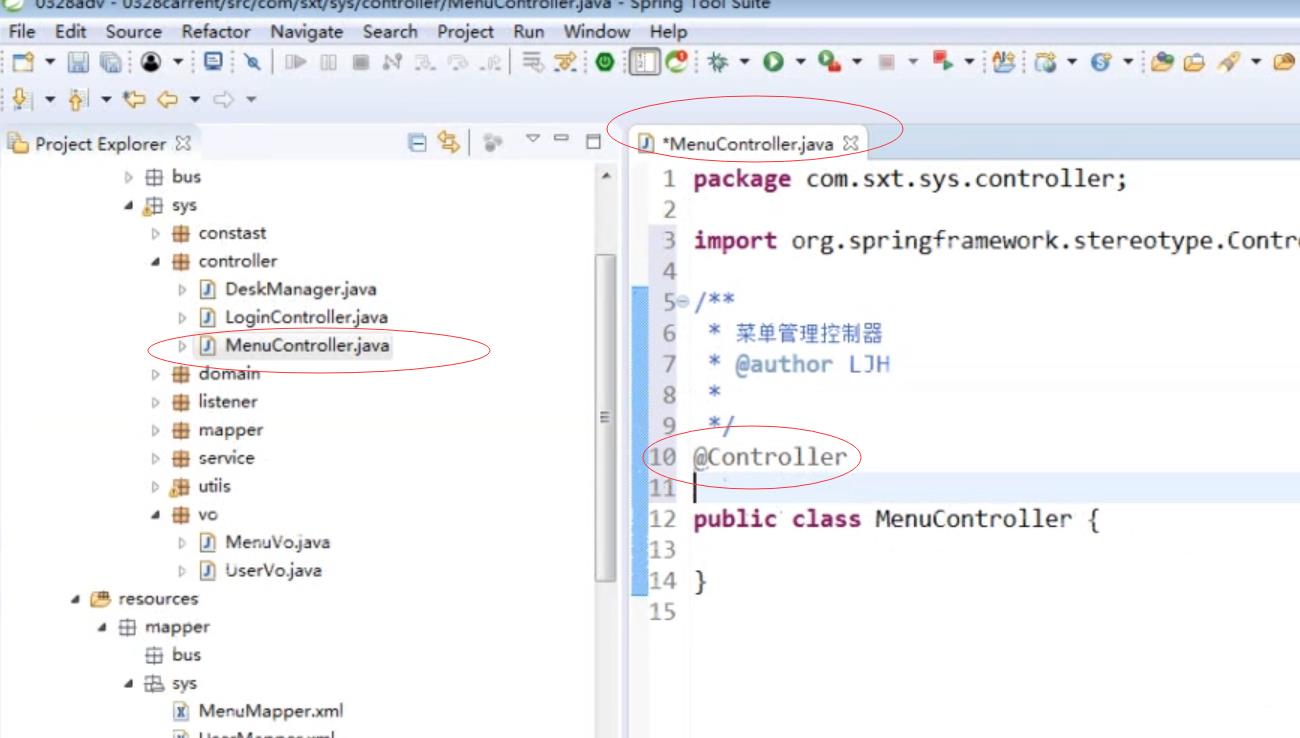Viewport: 1300px width, 738px height.
Task: Click the Save All toolbar icon
Action: pos(109,62)
